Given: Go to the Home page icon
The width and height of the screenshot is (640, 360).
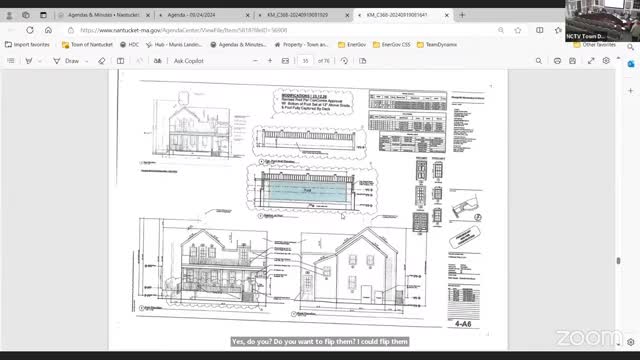Looking at the screenshot, I should coord(48,30).
